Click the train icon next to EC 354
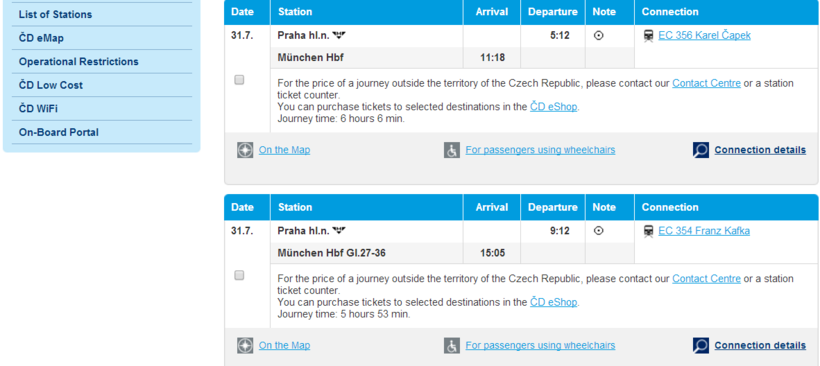 [648, 231]
